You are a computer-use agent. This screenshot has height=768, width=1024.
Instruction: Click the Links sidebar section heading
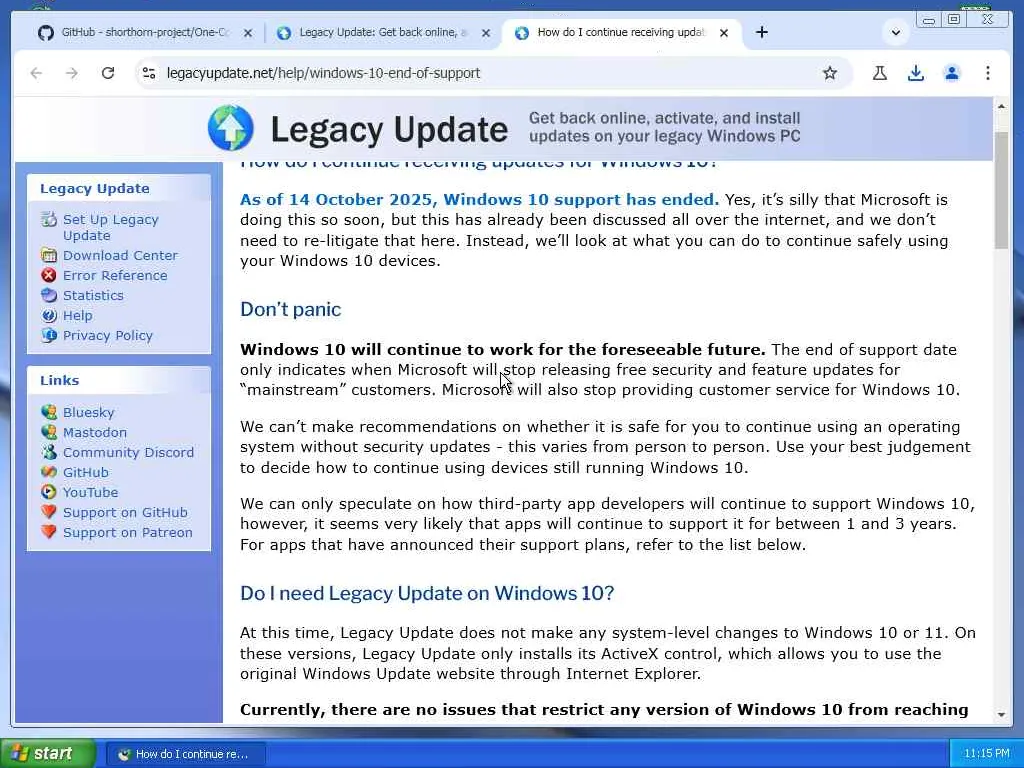point(59,380)
